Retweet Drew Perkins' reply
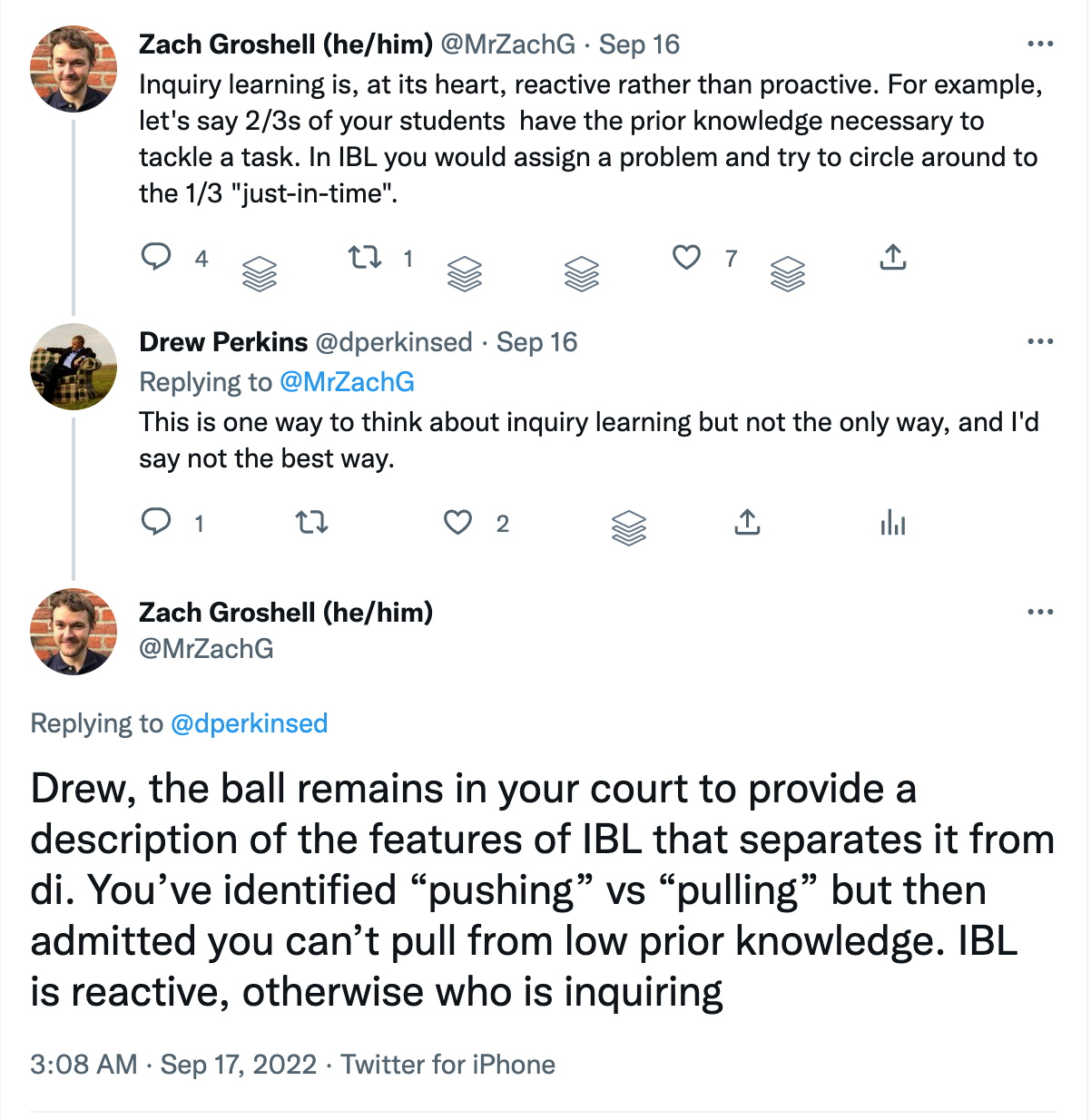This screenshot has width=1091, height=1120. pyautogui.click(x=312, y=522)
